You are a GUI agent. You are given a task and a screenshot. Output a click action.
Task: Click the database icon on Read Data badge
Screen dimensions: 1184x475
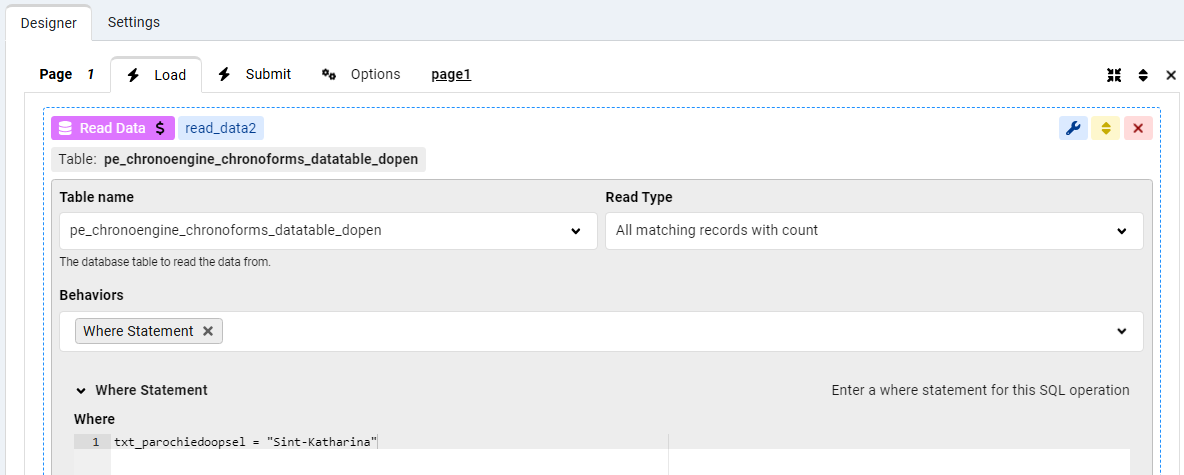click(65, 128)
